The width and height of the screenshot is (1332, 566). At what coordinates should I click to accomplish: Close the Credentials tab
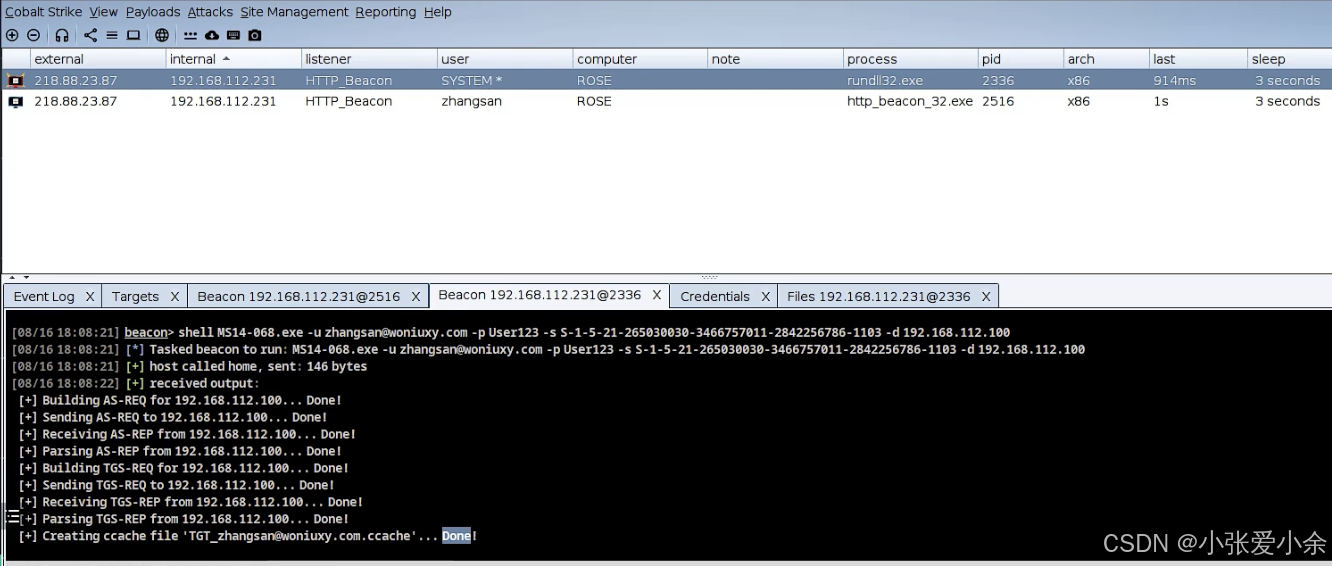point(765,296)
